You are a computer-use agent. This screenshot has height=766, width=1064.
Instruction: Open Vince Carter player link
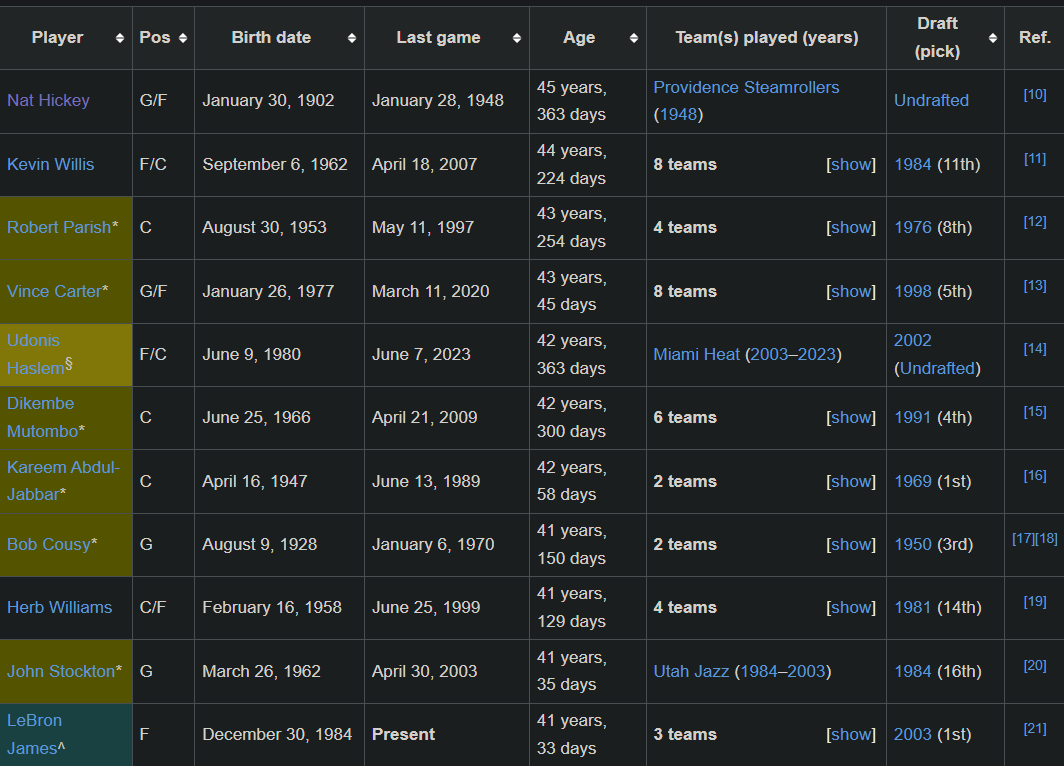point(54,291)
